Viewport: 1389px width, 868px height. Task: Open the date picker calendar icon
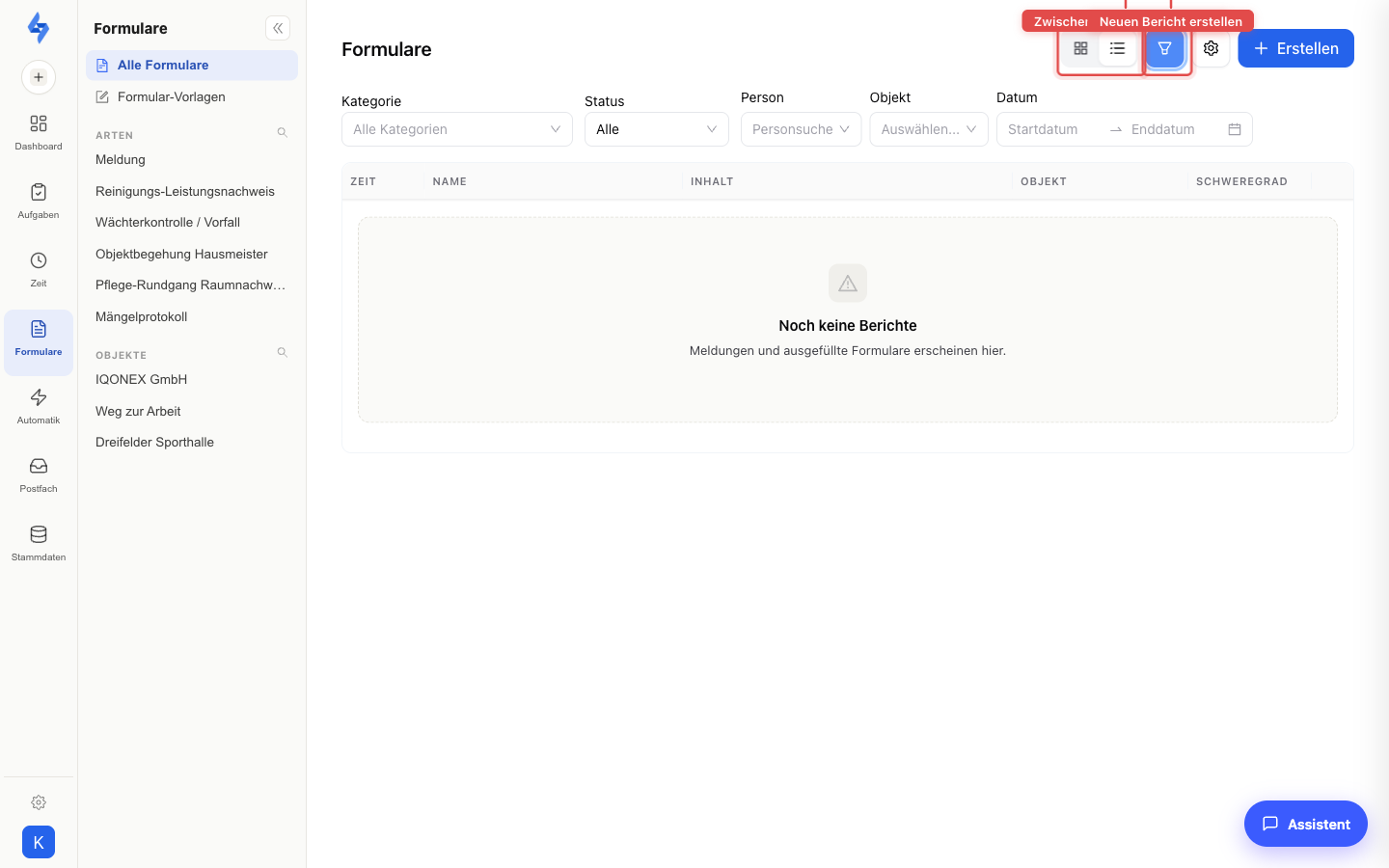pyautogui.click(x=1235, y=129)
